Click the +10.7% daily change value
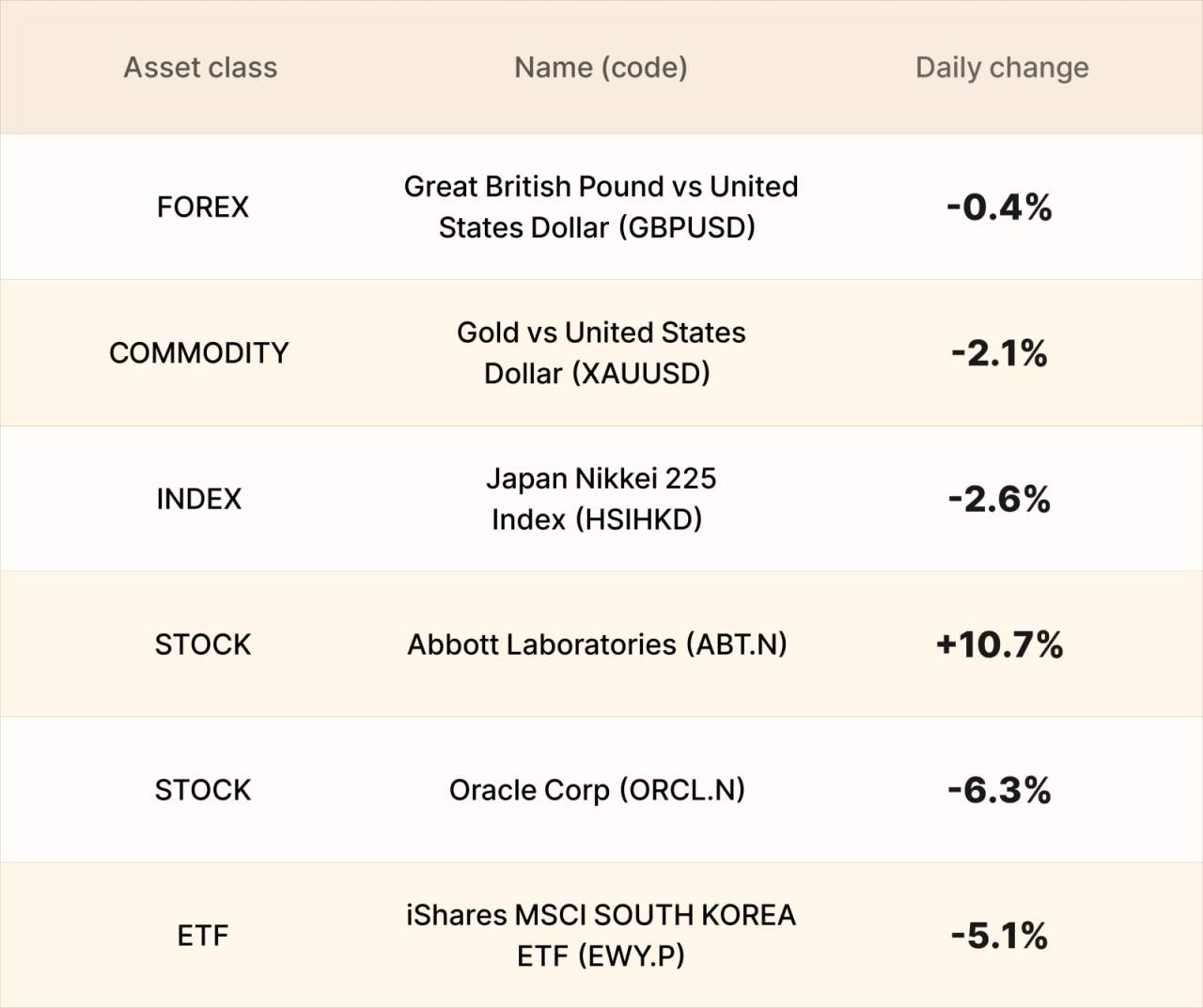Image resolution: width=1203 pixels, height=1008 pixels. [999, 644]
